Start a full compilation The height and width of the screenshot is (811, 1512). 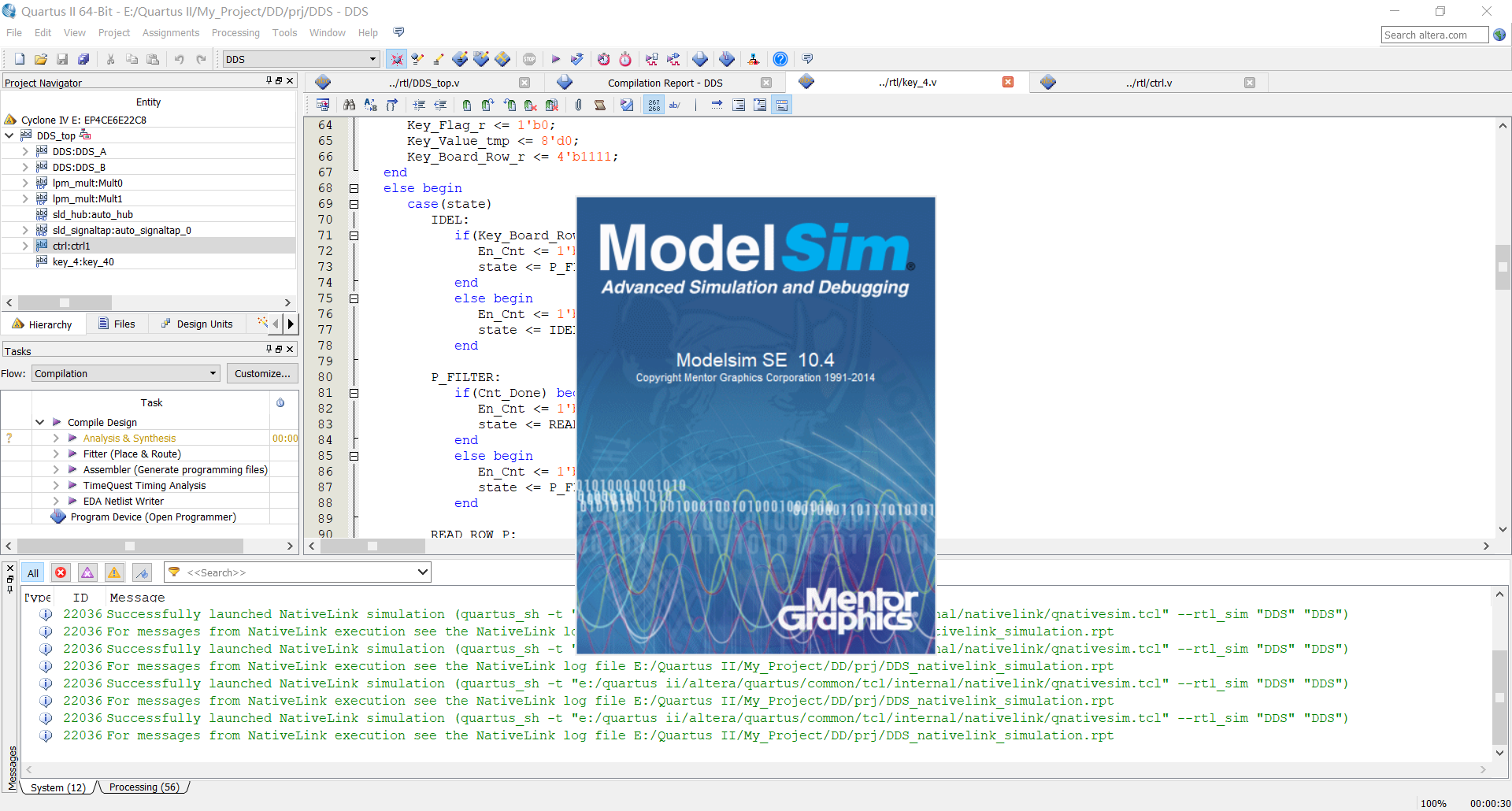[555, 59]
